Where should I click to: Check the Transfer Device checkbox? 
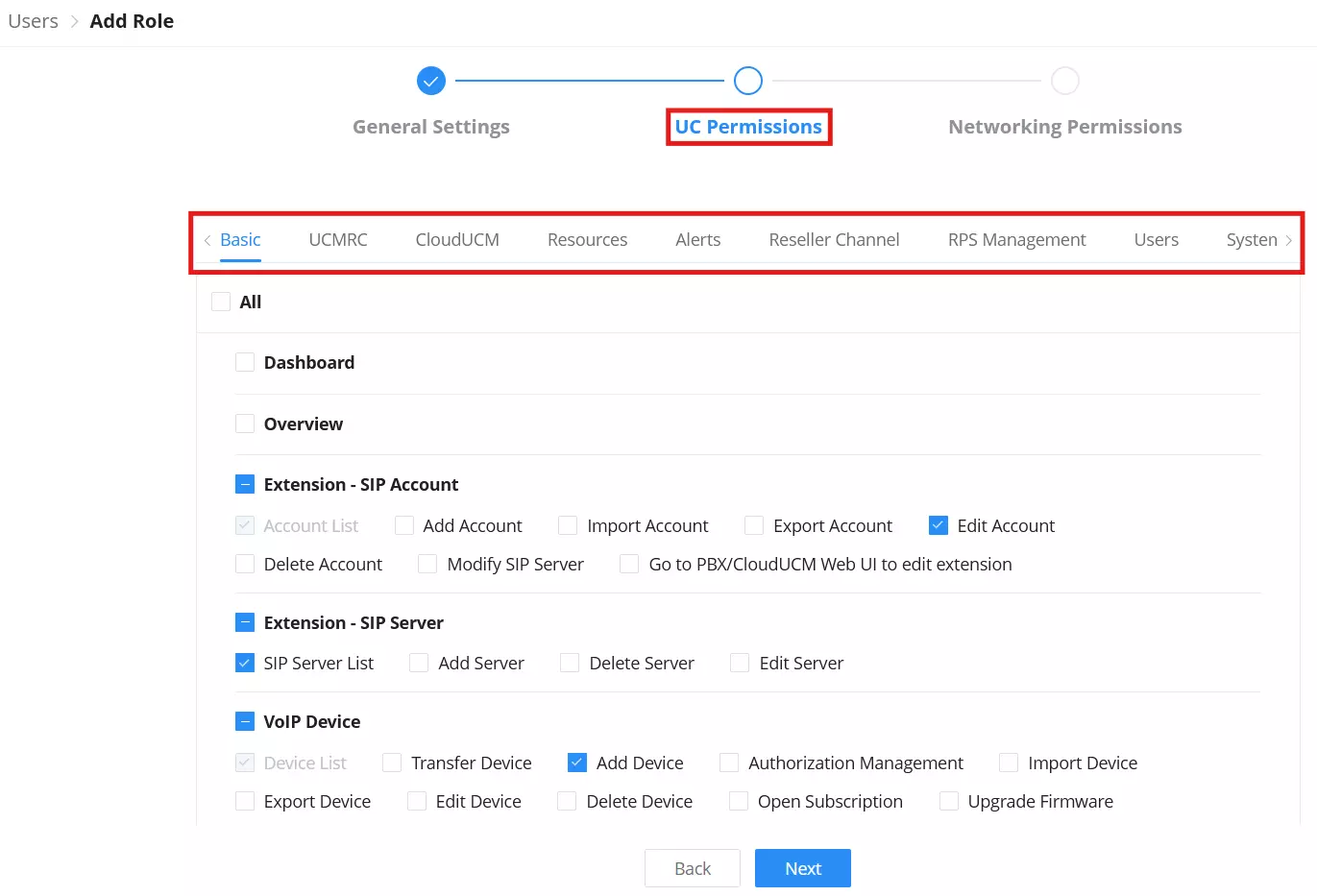pyautogui.click(x=392, y=763)
